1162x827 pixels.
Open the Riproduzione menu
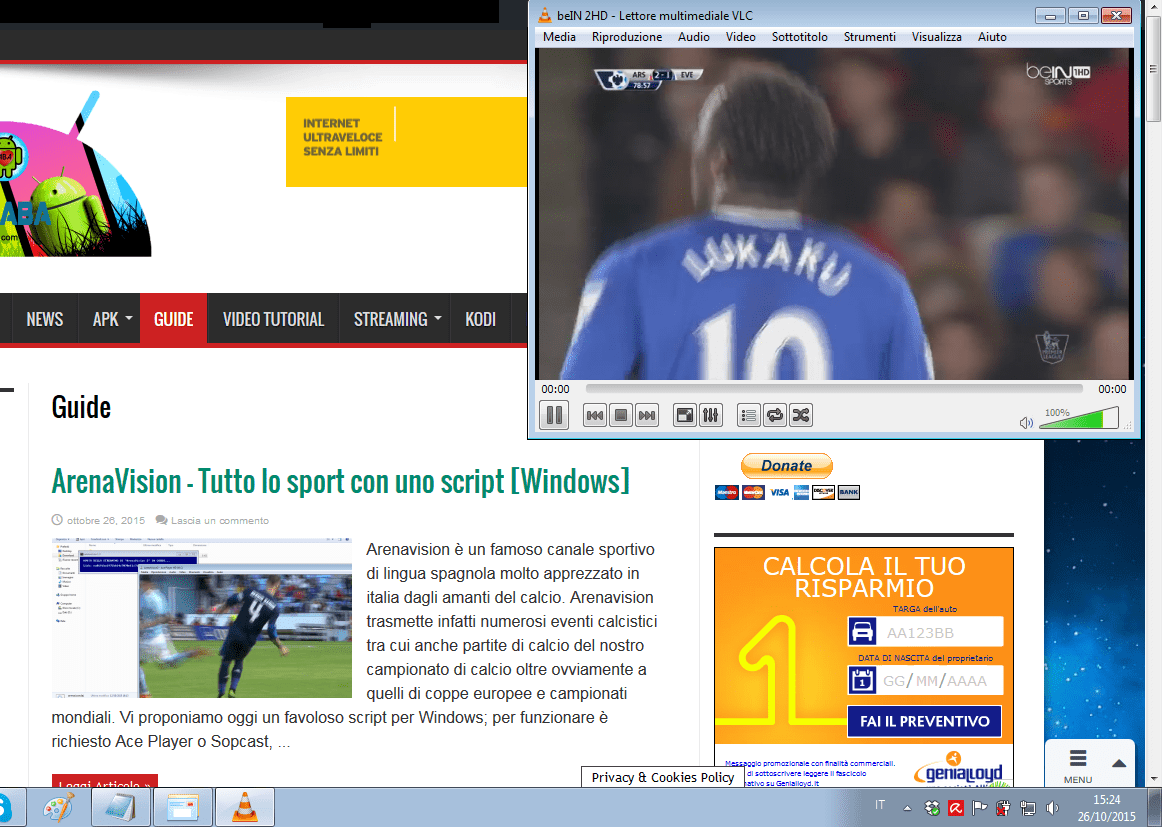627,37
